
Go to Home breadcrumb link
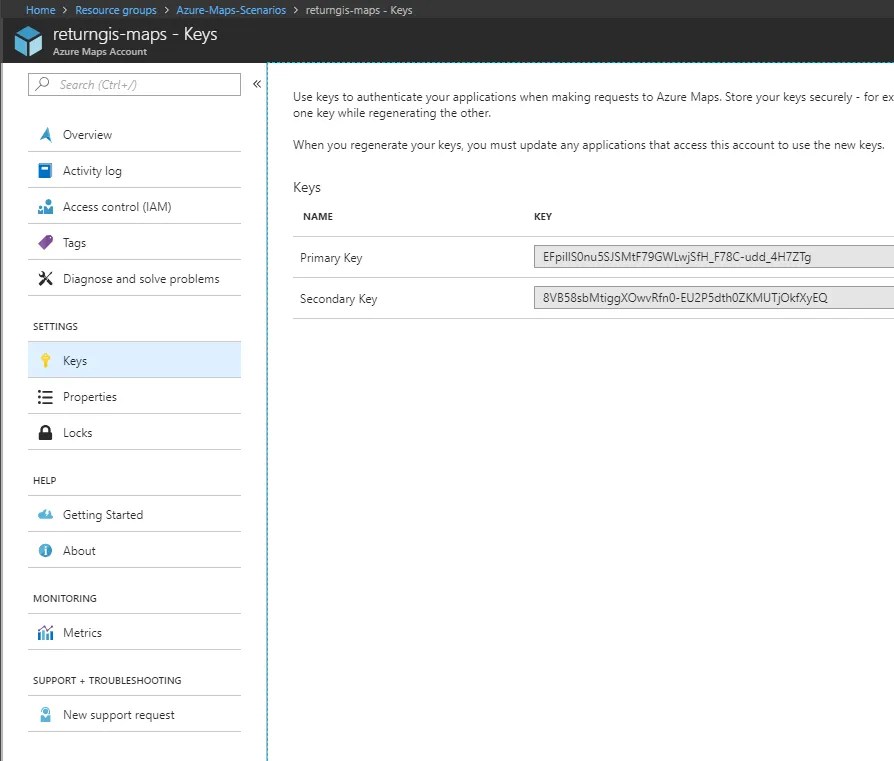point(40,10)
